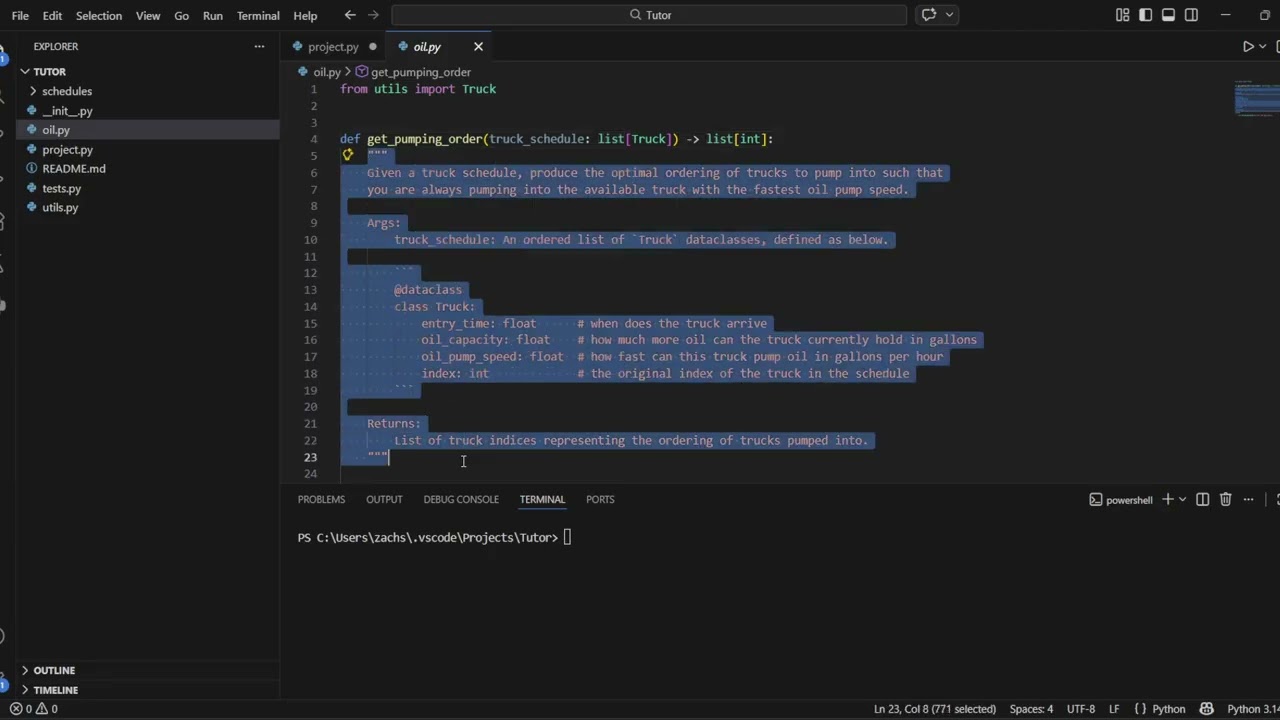
Task: Click the Ln 23, Col 8 cursor position status
Action: tap(934, 709)
